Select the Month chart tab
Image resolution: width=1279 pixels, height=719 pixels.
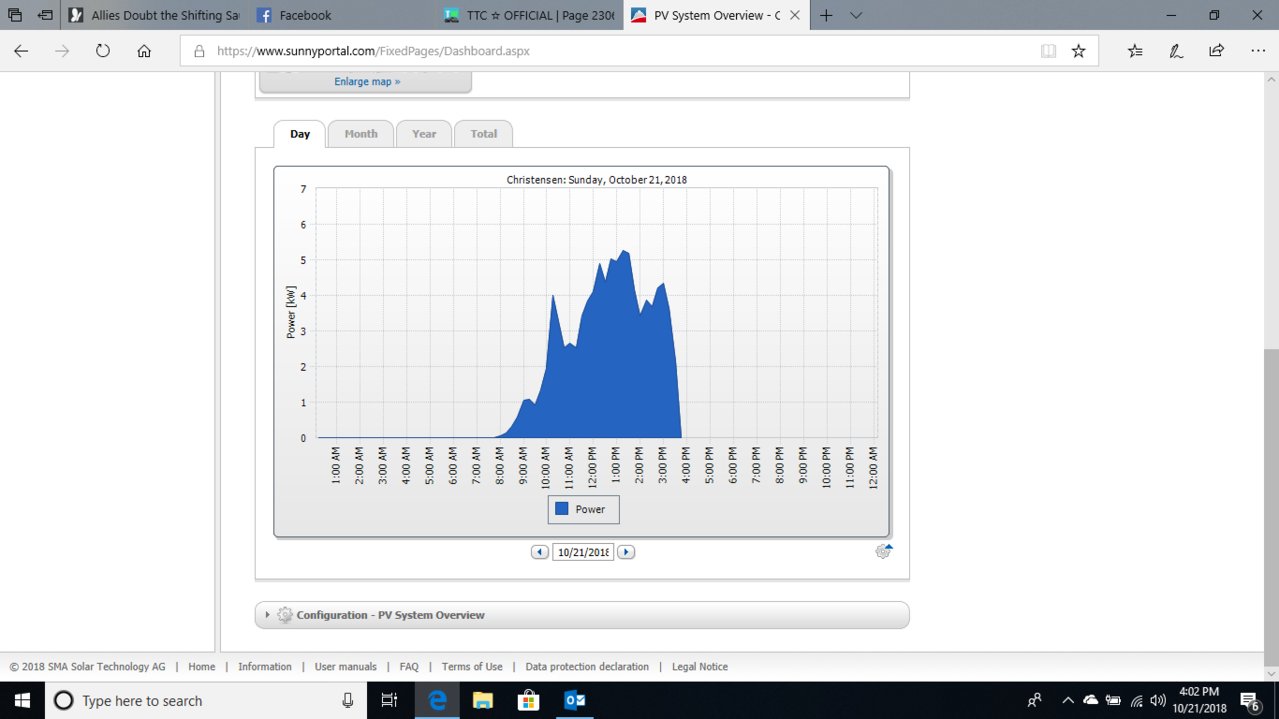click(361, 134)
